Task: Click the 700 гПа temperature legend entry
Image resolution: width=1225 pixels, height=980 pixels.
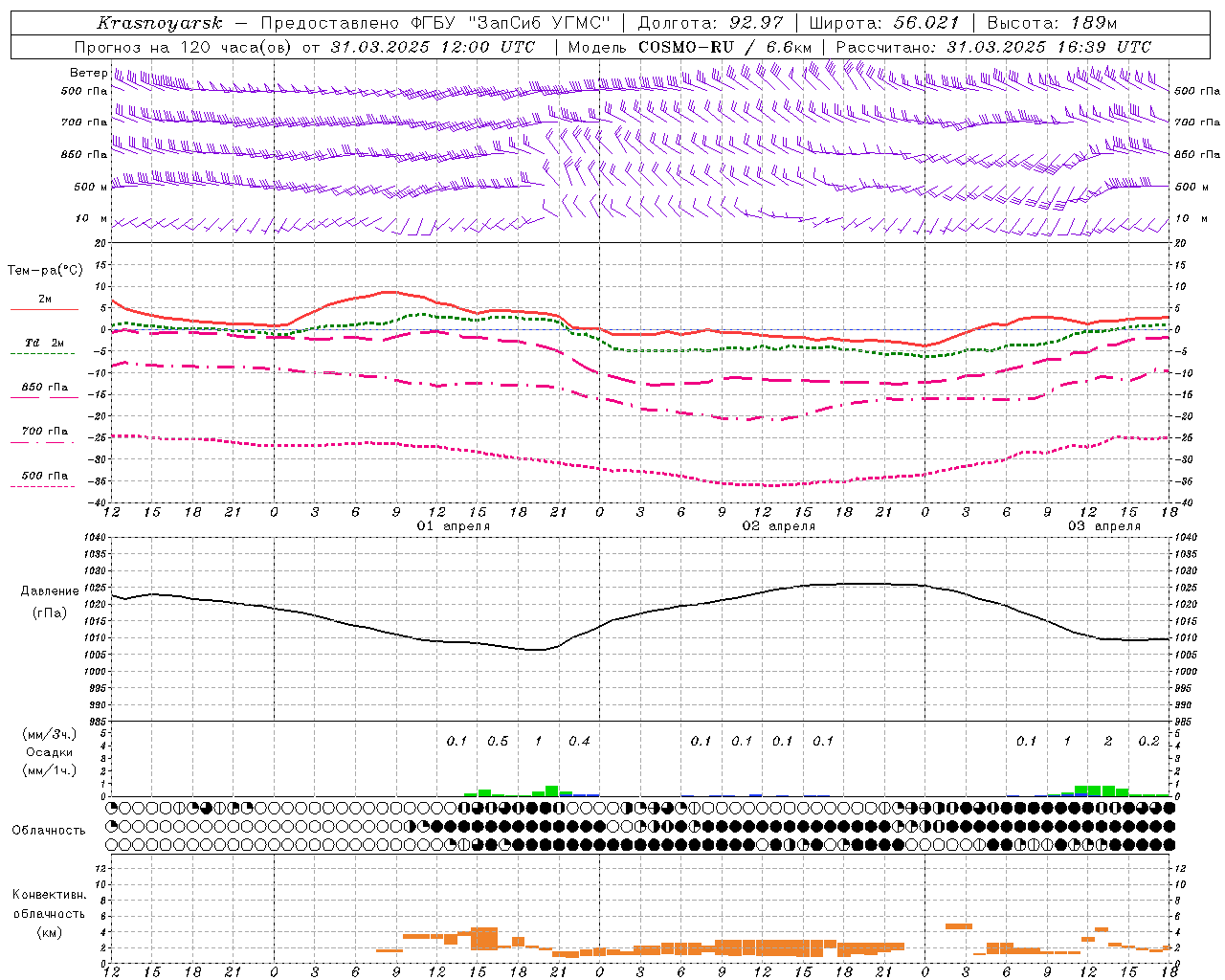Action: 45,432
